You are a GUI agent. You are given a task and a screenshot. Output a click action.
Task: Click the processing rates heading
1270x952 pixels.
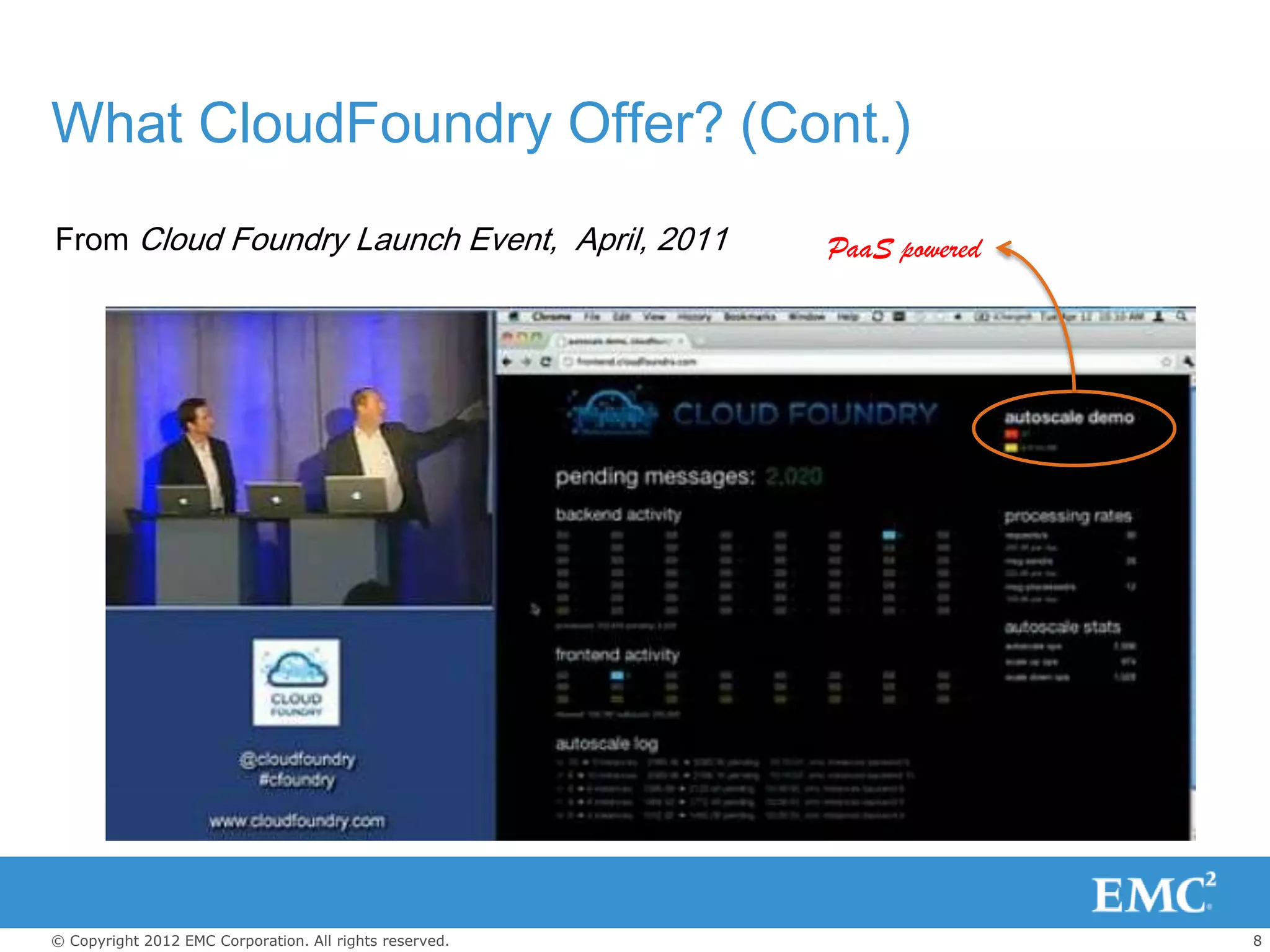[x=1068, y=516]
